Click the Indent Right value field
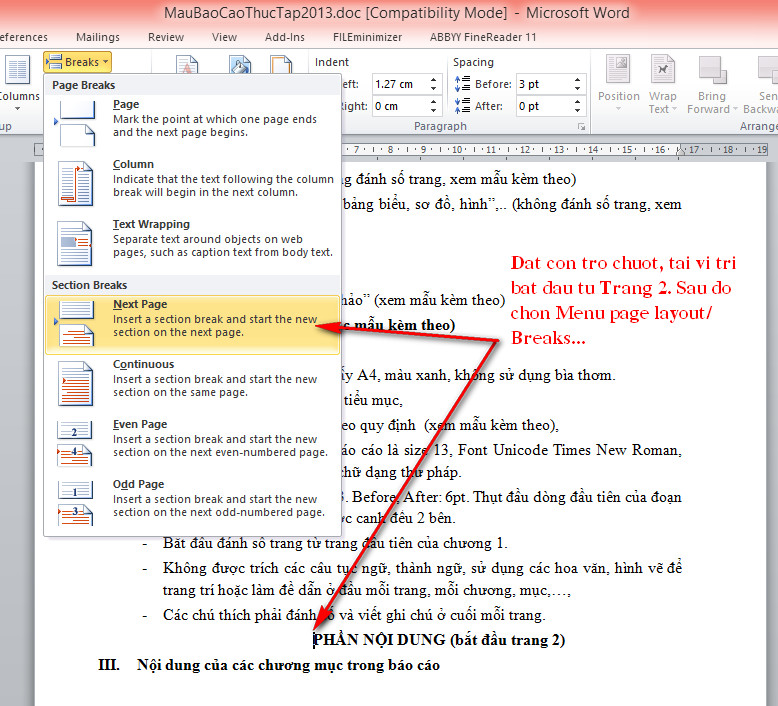 (x=399, y=106)
